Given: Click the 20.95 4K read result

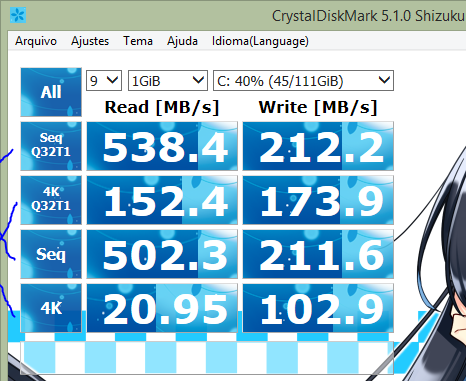Looking at the screenshot, I should click(162, 308).
